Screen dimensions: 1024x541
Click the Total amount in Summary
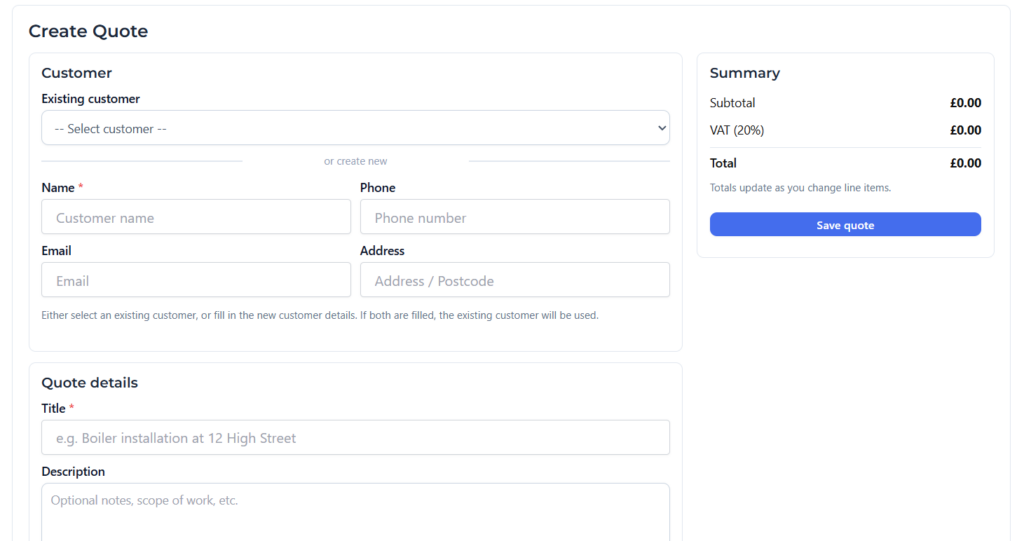965,163
